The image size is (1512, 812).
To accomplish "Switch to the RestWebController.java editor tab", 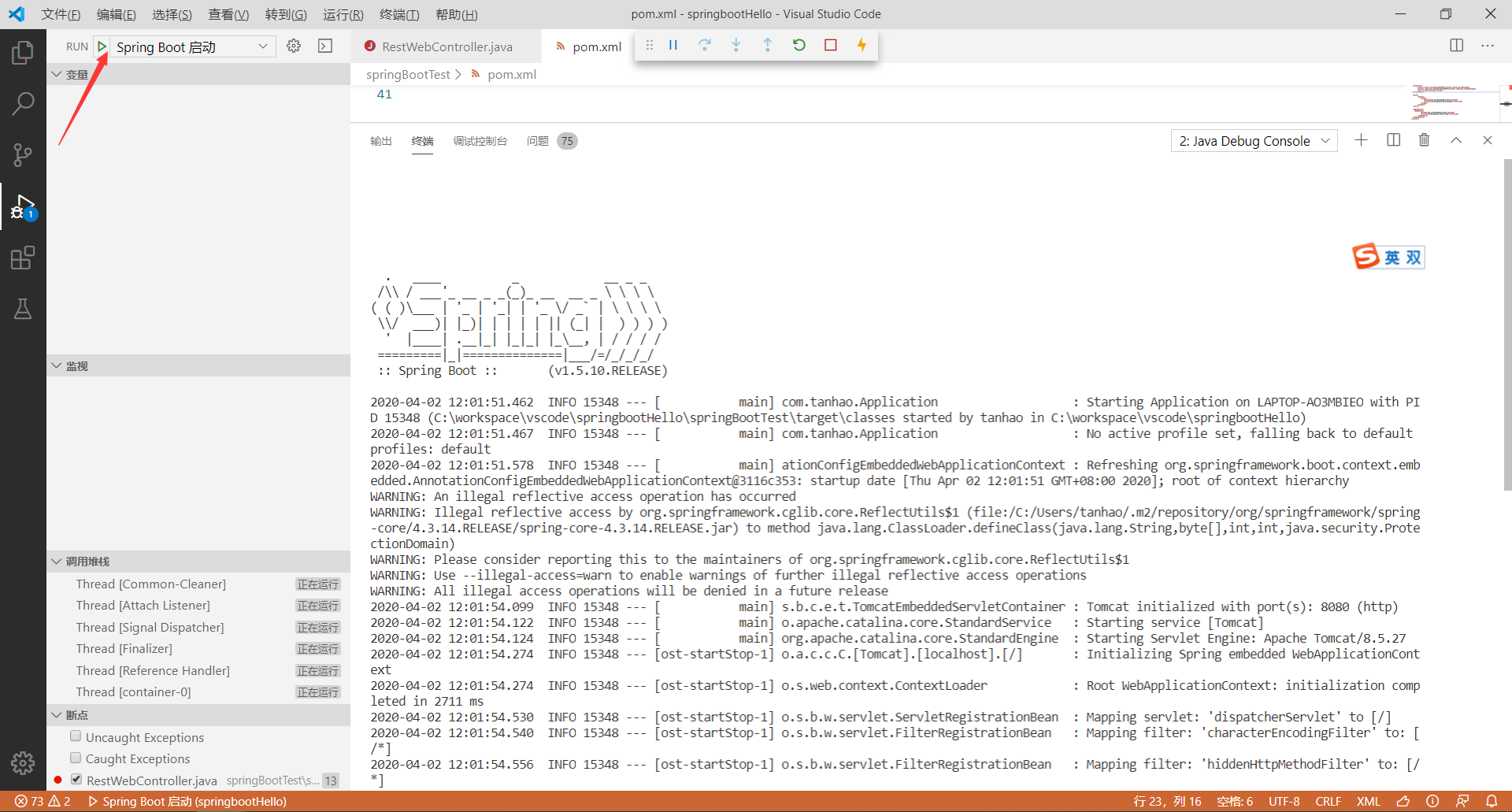I will [x=447, y=46].
